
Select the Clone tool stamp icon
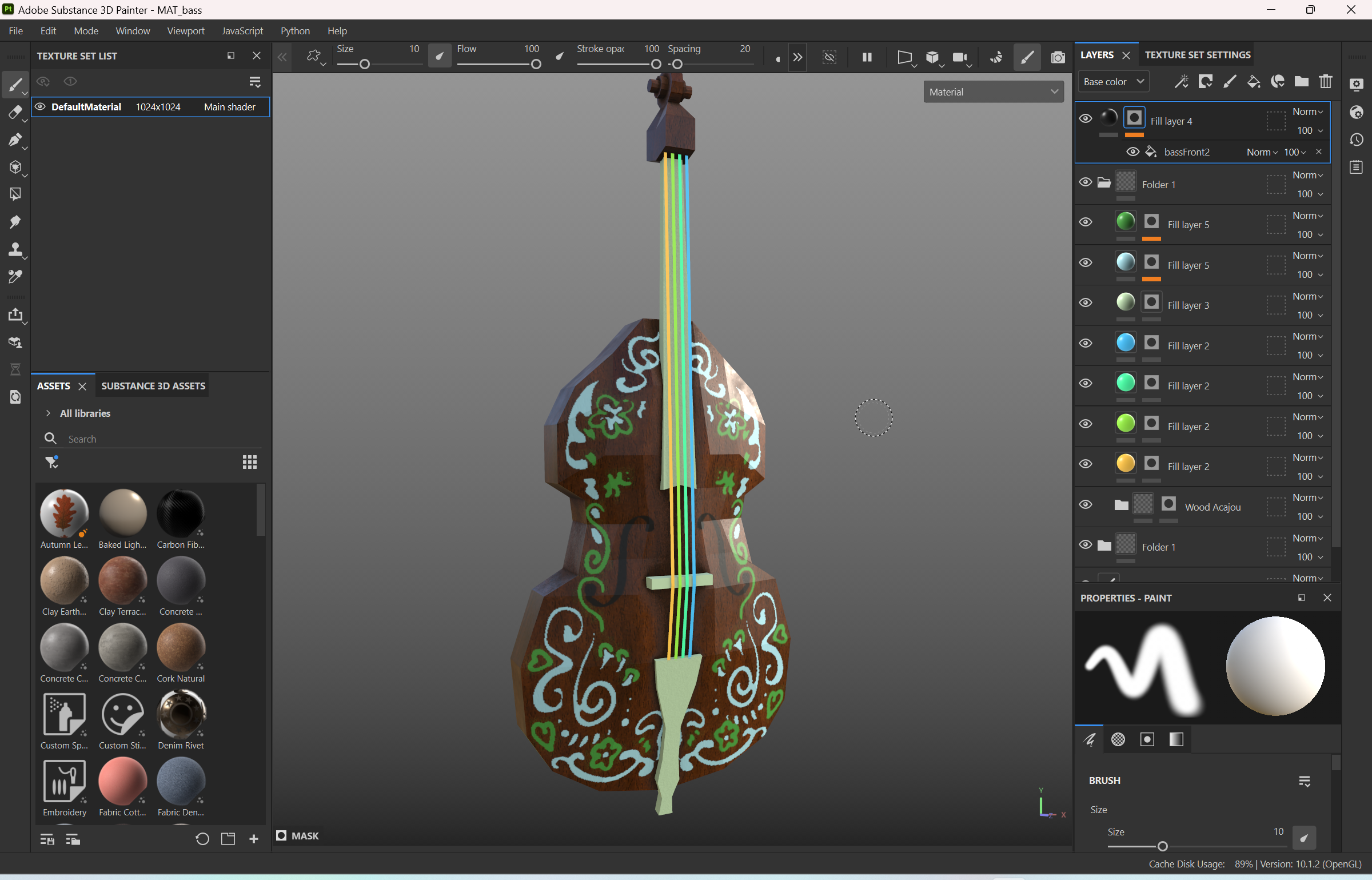(15, 249)
